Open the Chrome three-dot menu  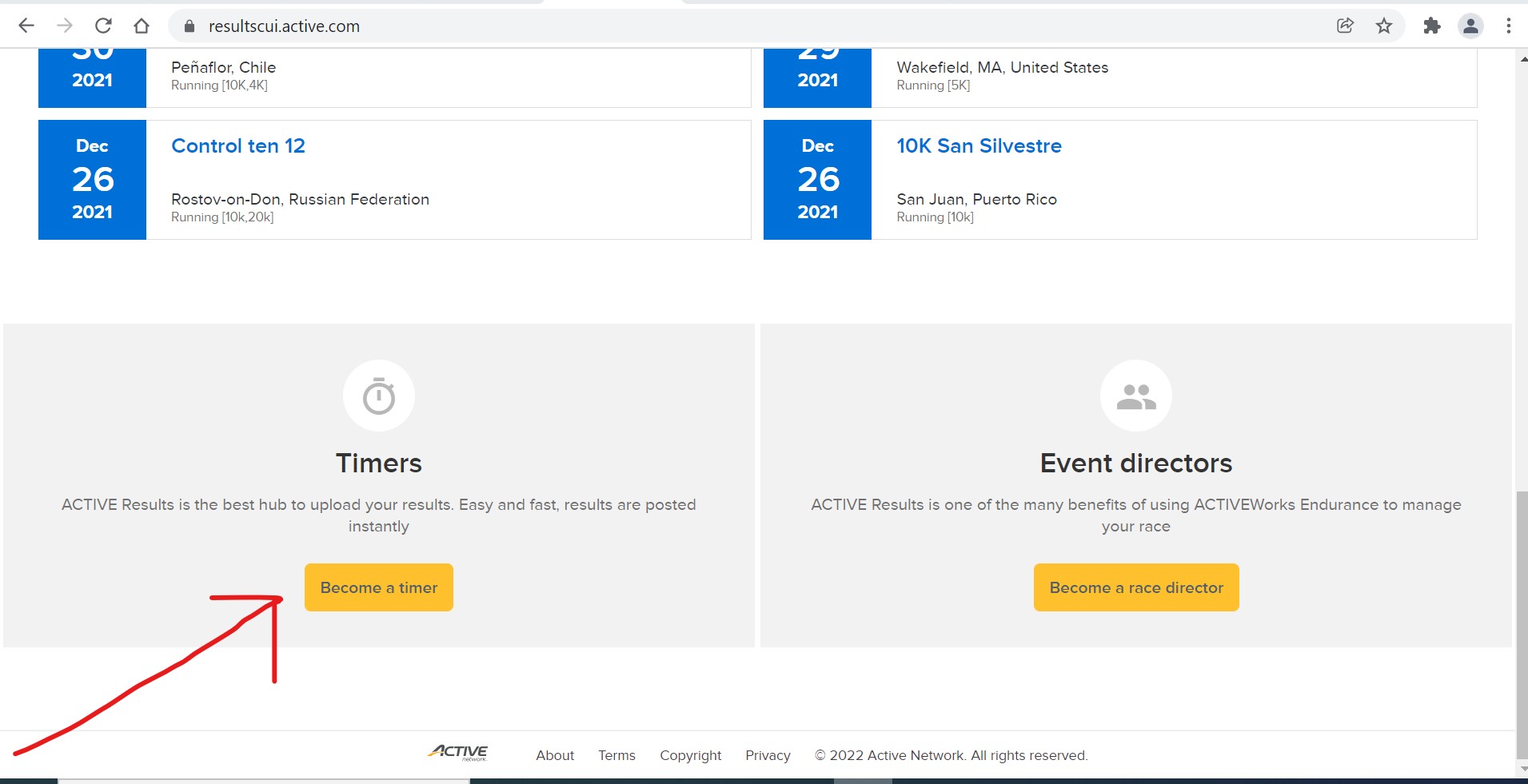pos(1509,26)
